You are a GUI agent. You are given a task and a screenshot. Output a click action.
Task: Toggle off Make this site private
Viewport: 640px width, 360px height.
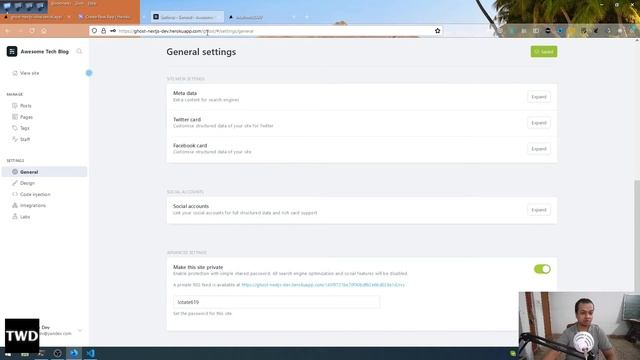(x=542, y=269)
